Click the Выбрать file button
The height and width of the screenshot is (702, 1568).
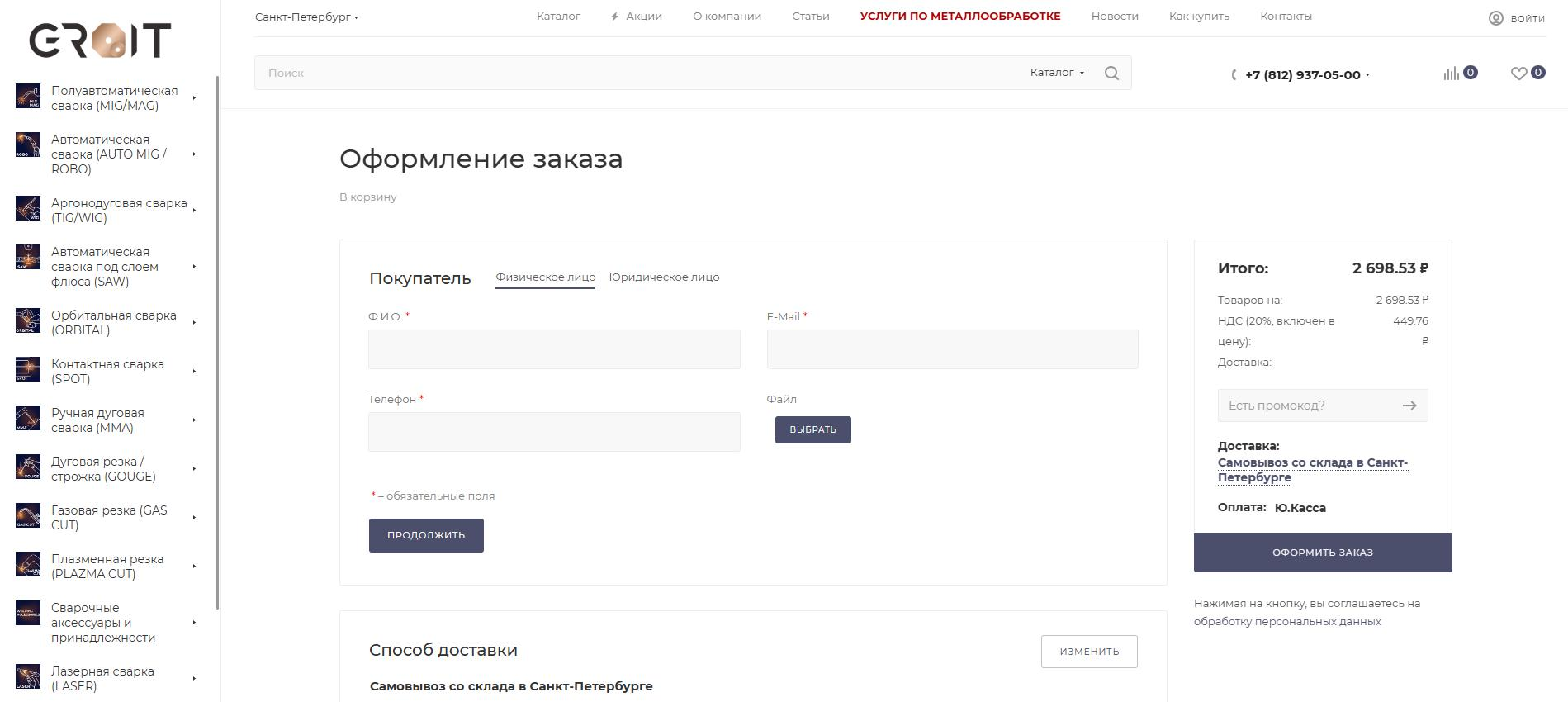(813, 429)
